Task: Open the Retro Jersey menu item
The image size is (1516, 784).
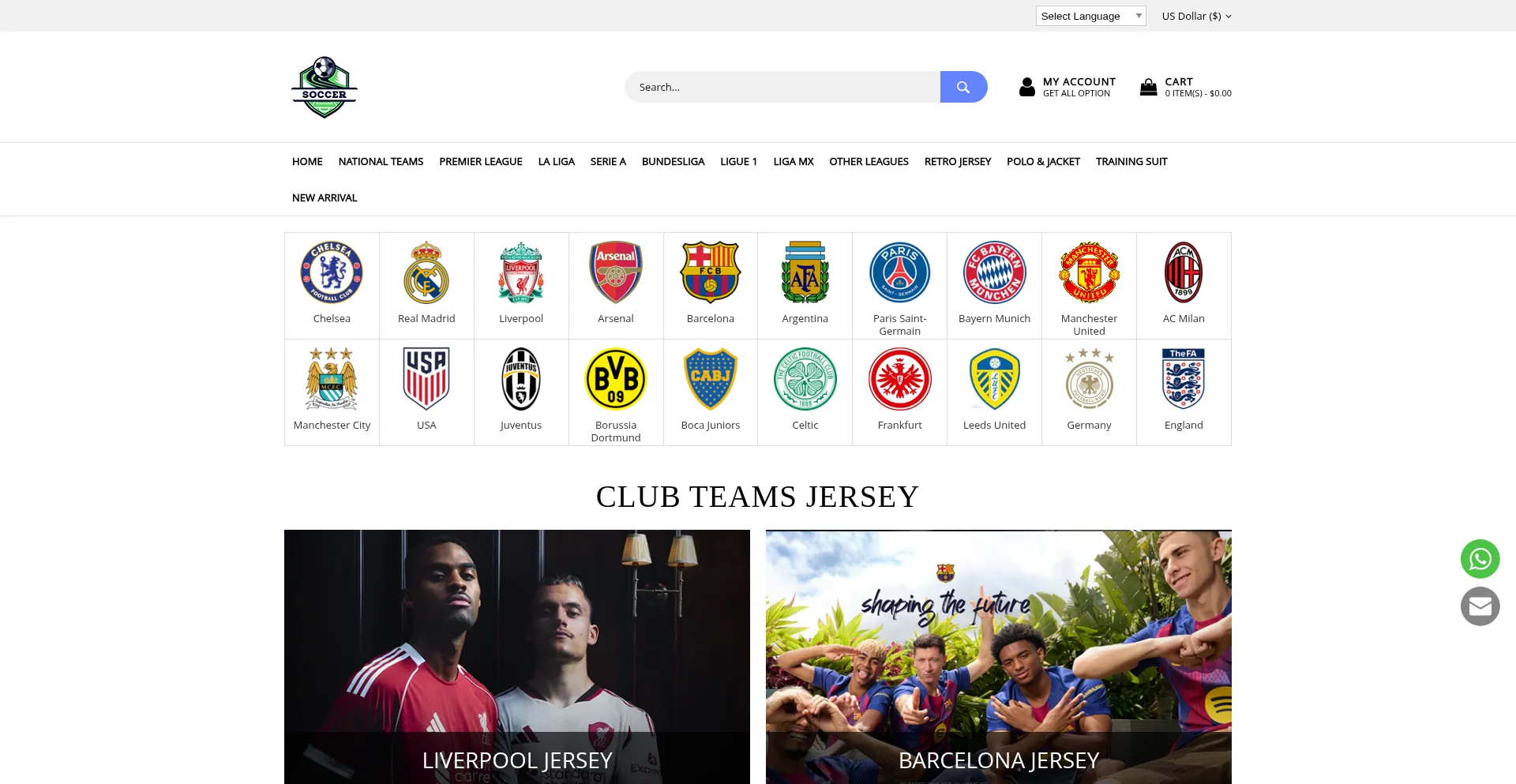Action: 957,161
